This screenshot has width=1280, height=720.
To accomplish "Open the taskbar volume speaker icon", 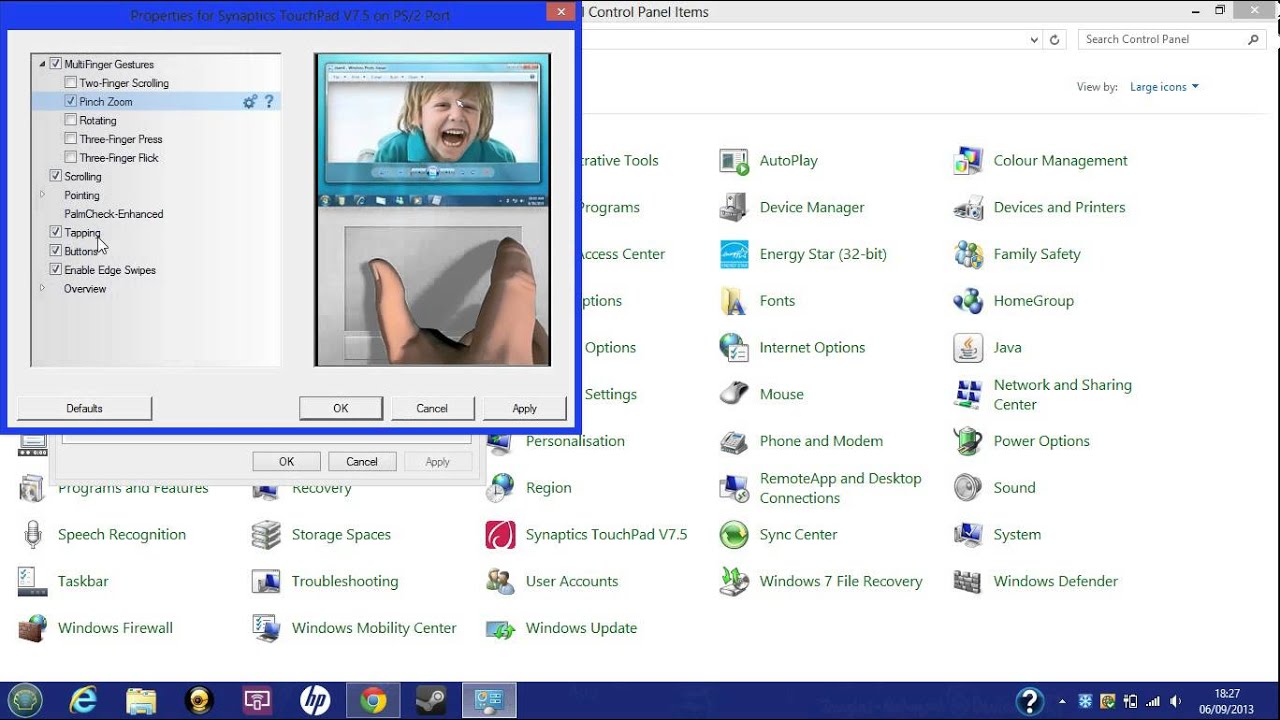I will [x=1177, y=701].
